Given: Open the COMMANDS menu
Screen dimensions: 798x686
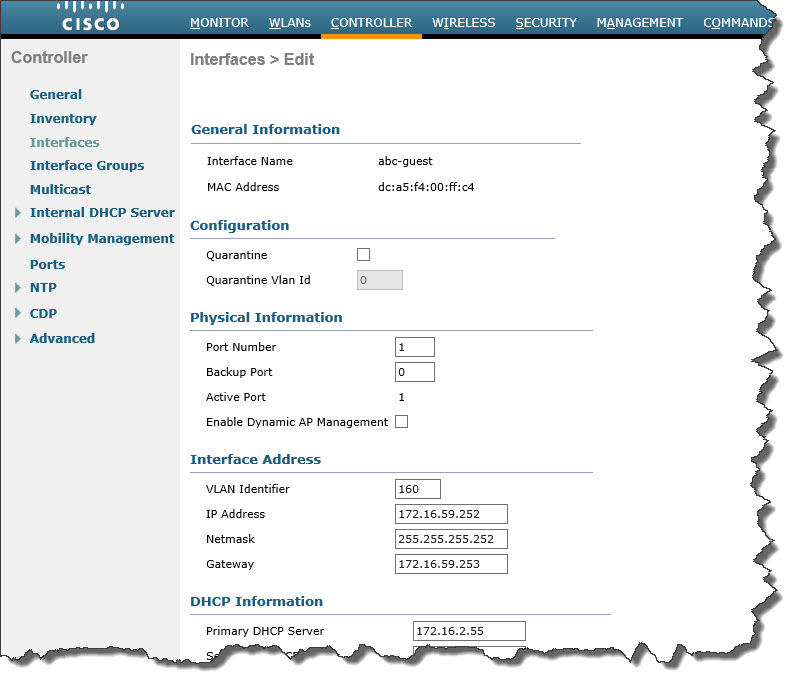Looking at the screenshot, I should pos(738,23).
